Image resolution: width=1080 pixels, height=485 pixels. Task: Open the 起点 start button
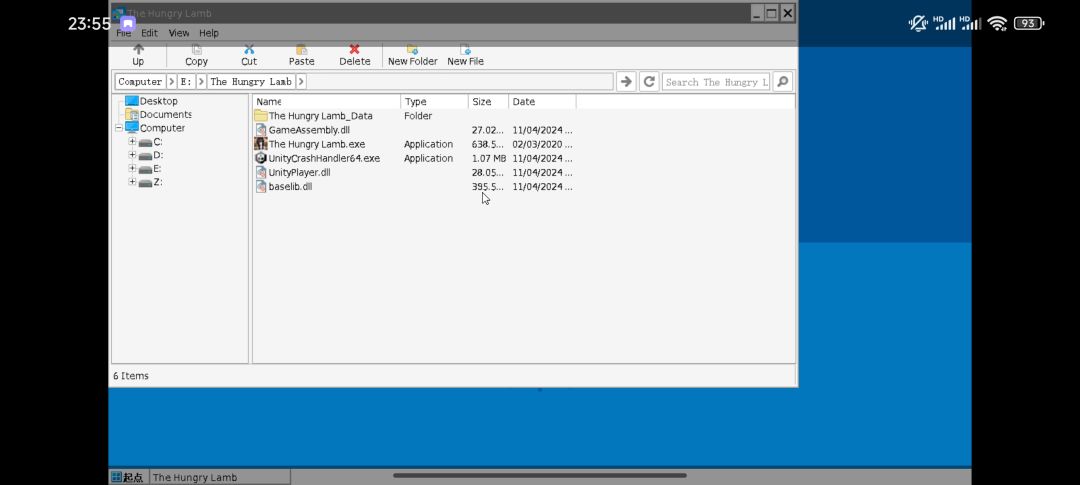point(127,477)
